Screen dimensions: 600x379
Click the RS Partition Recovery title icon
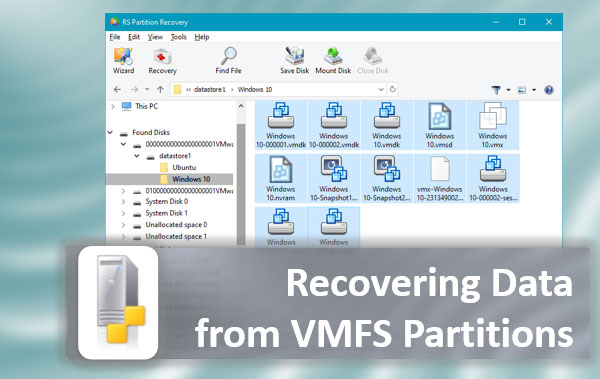pyautogui.click(x=114, y=22)
